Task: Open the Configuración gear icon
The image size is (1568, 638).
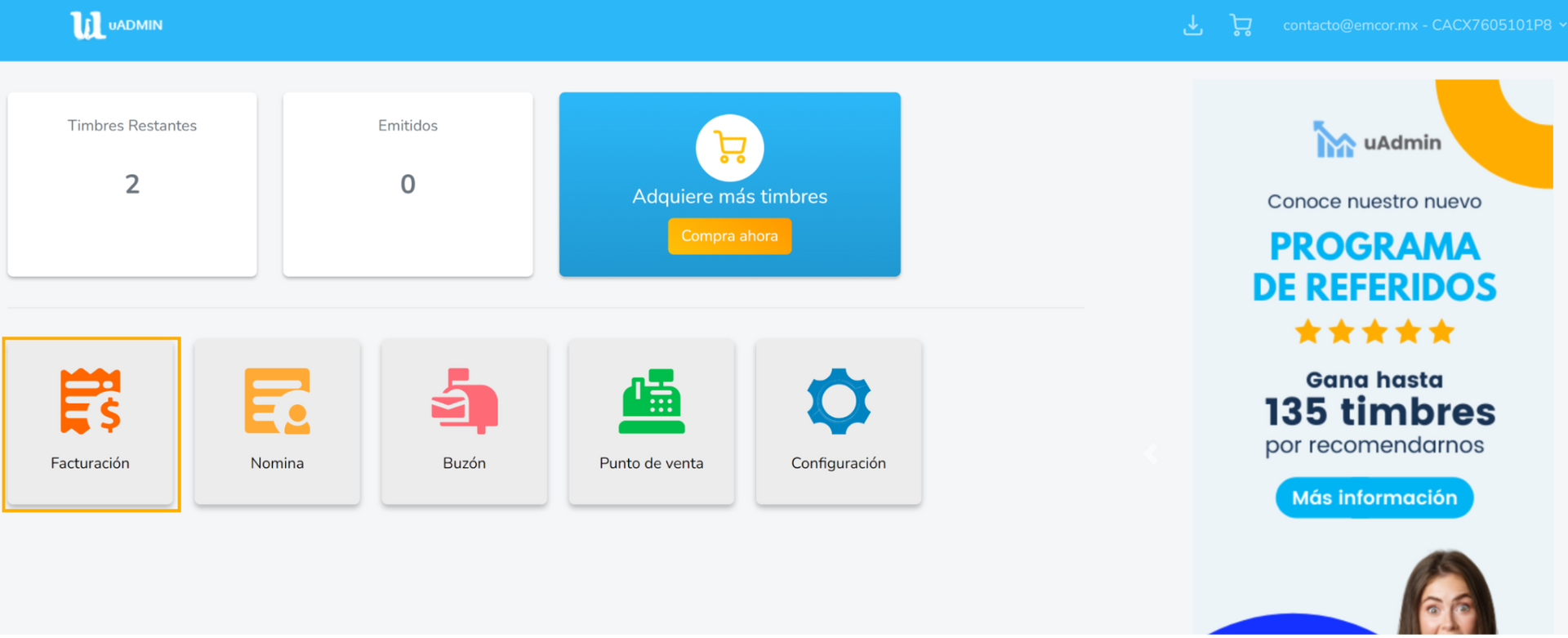Action: pos(839,401)
